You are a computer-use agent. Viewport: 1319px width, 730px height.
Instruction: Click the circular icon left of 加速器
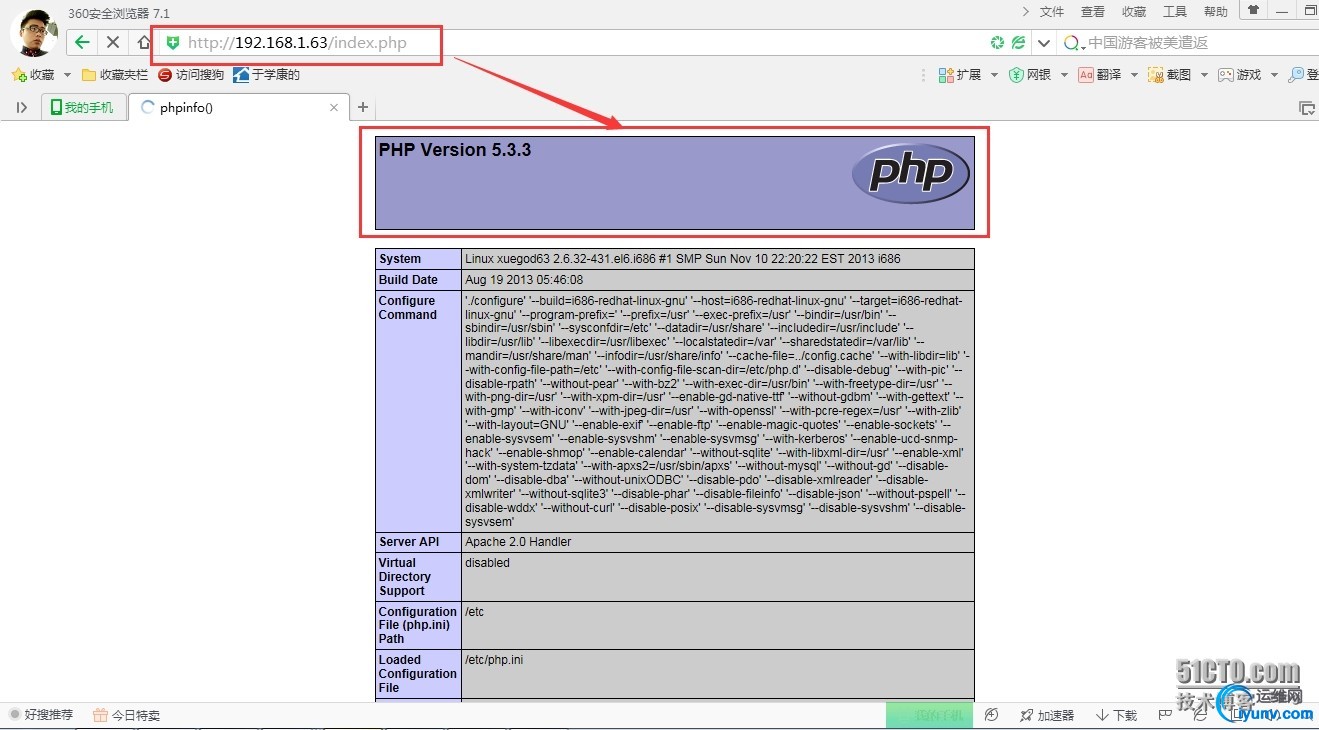(991, 715)
